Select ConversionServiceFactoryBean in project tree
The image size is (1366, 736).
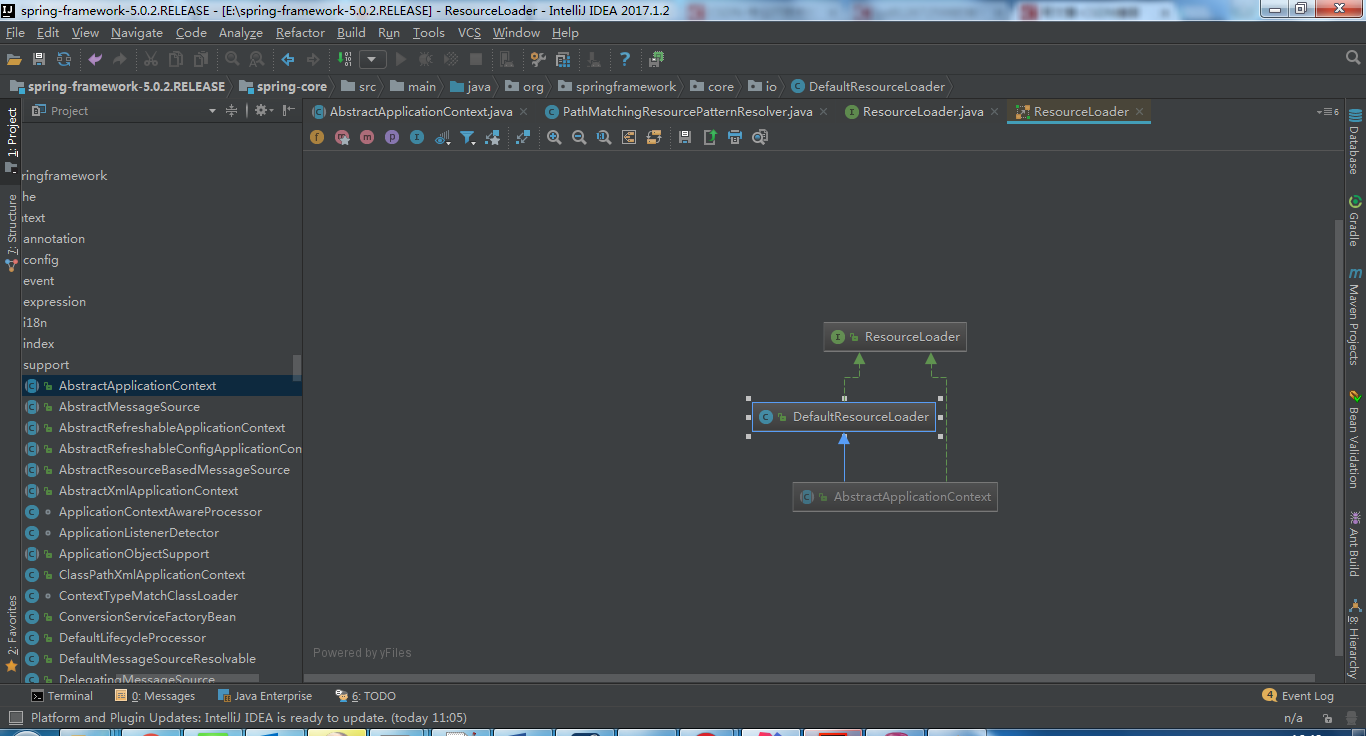[x=147, y=617]
